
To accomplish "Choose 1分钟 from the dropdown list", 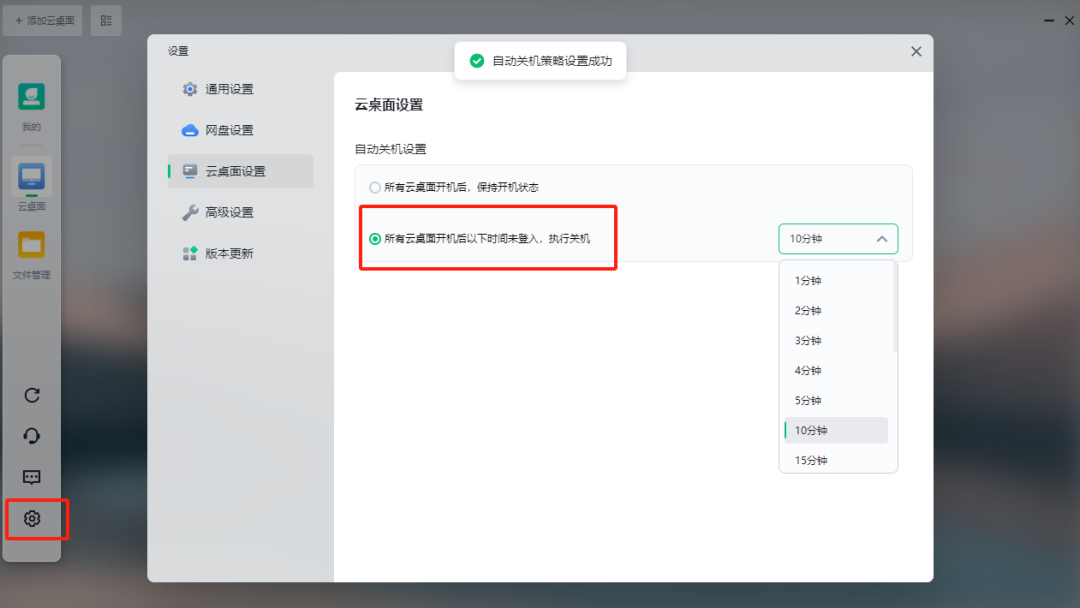I will (x=835, y=281).
